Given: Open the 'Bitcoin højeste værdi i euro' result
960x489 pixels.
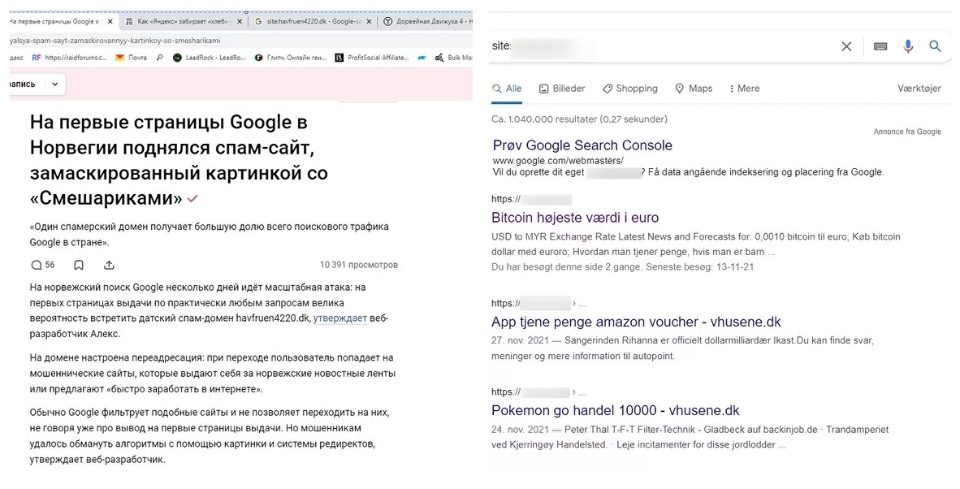Looking at the screenshot, I should click(575, 217).
